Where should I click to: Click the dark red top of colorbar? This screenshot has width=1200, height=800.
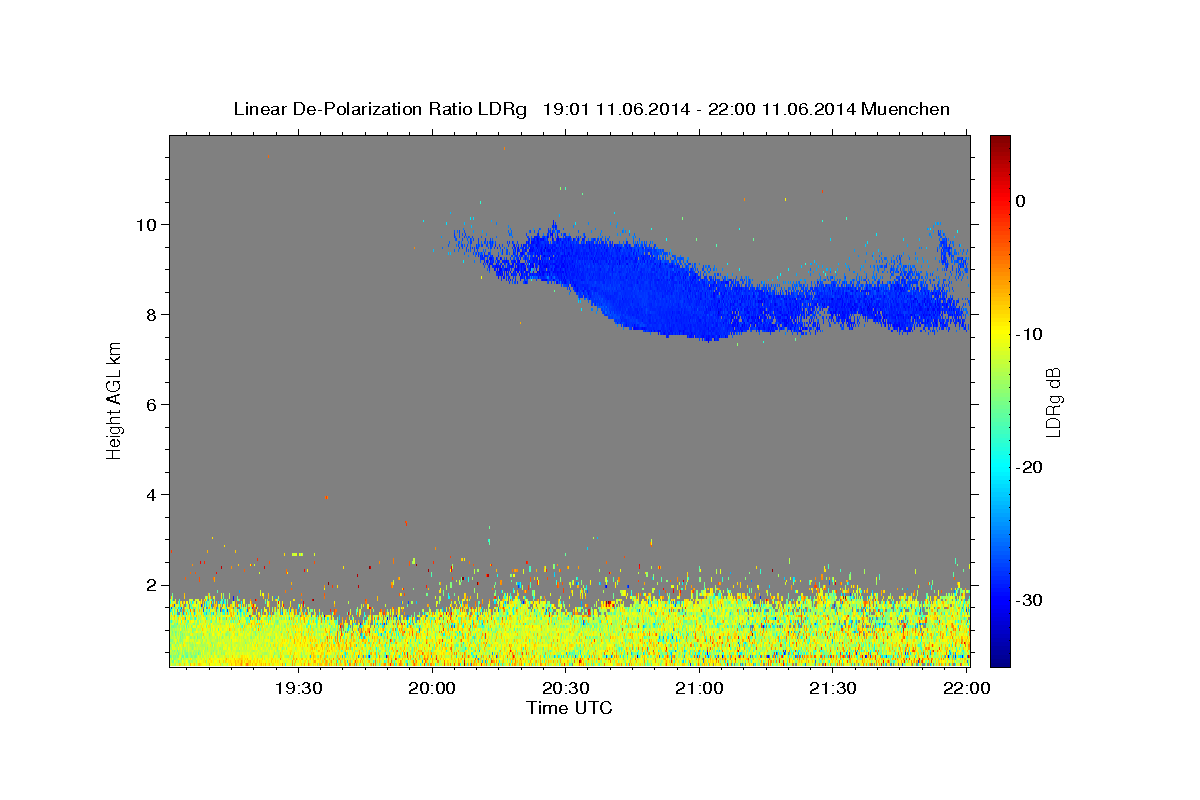click(x=1000, y=143)
